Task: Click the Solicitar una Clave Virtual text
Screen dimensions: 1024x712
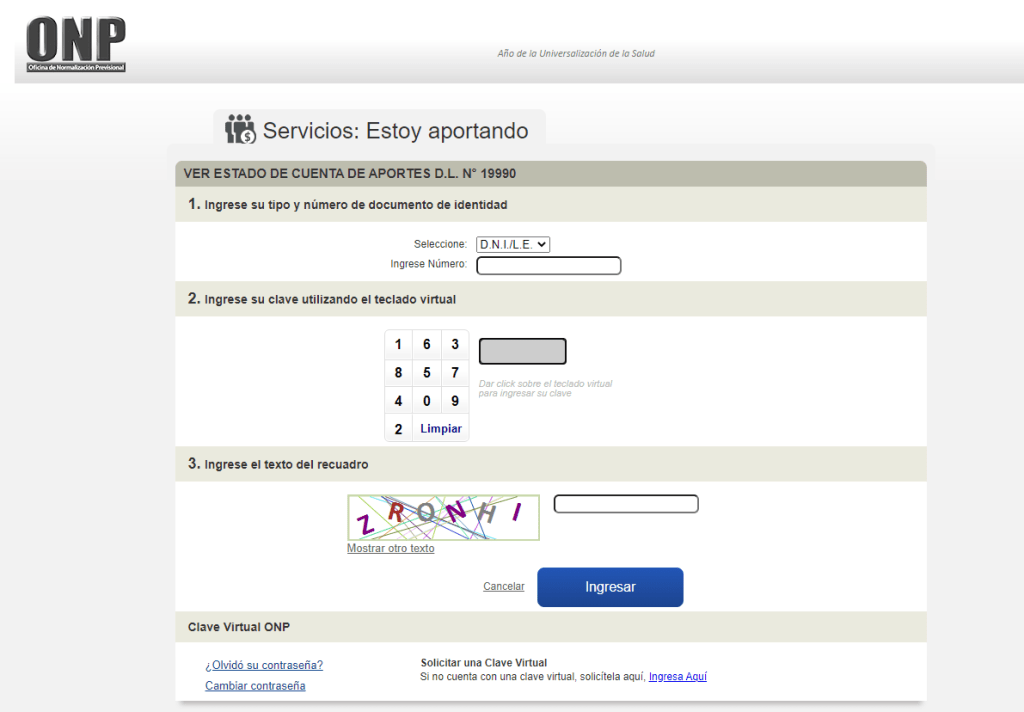Action: point(484,662)
